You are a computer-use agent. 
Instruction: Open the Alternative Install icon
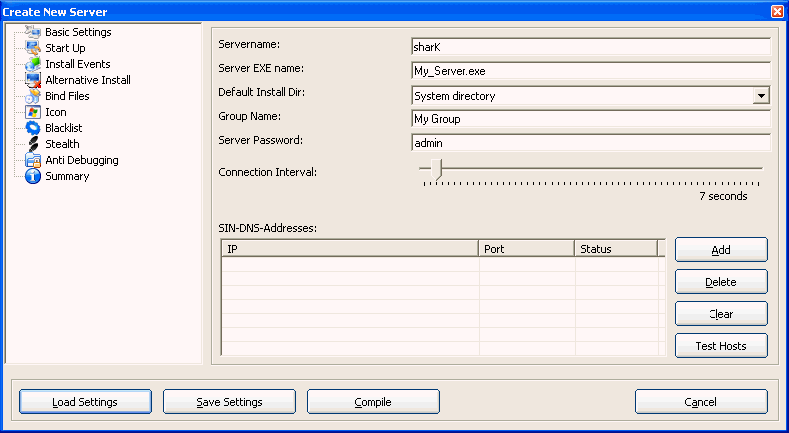pos(32,80)
